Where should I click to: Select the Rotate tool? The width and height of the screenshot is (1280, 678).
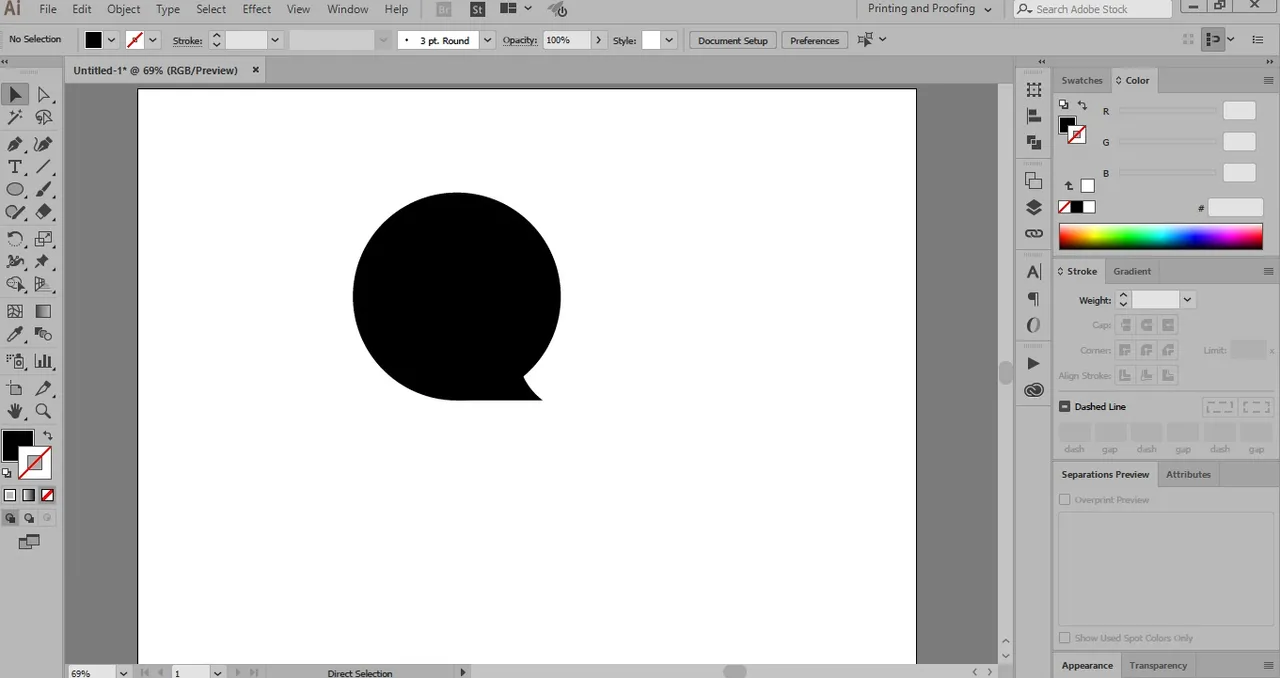15,239
